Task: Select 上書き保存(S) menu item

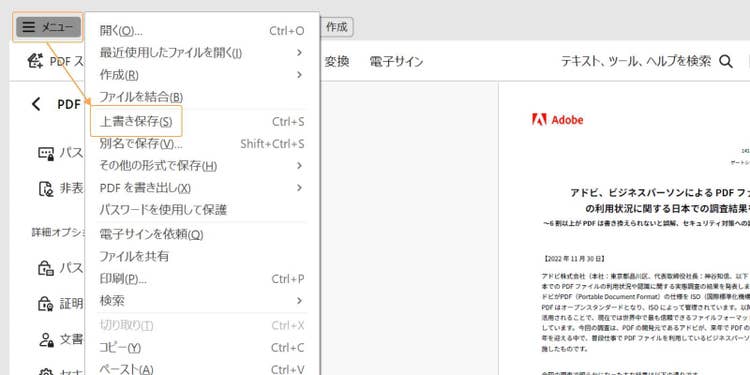Action: click(x=201, y=121)
